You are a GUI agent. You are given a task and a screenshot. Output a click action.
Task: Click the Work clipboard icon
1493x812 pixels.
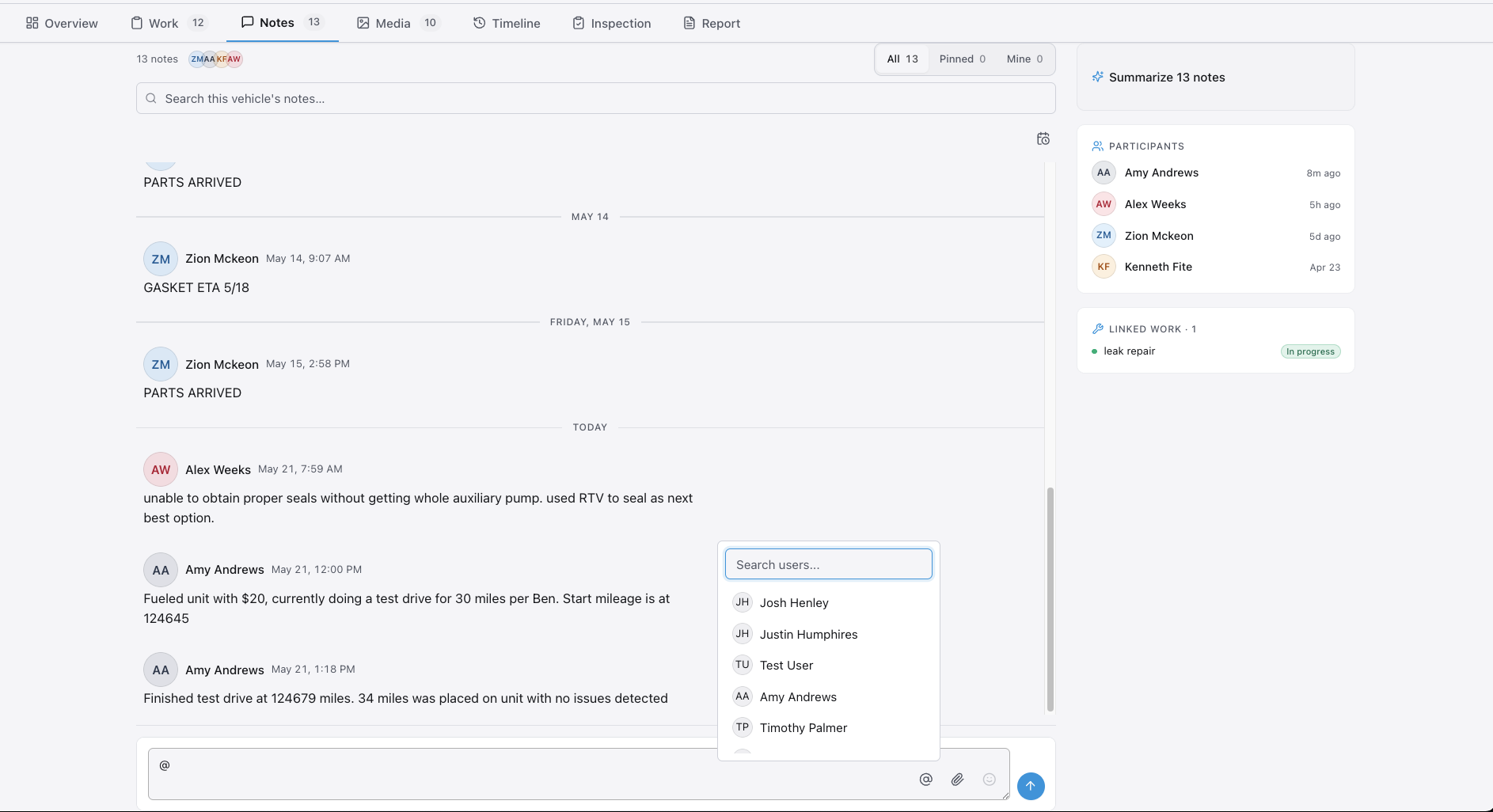coord(136,23)
